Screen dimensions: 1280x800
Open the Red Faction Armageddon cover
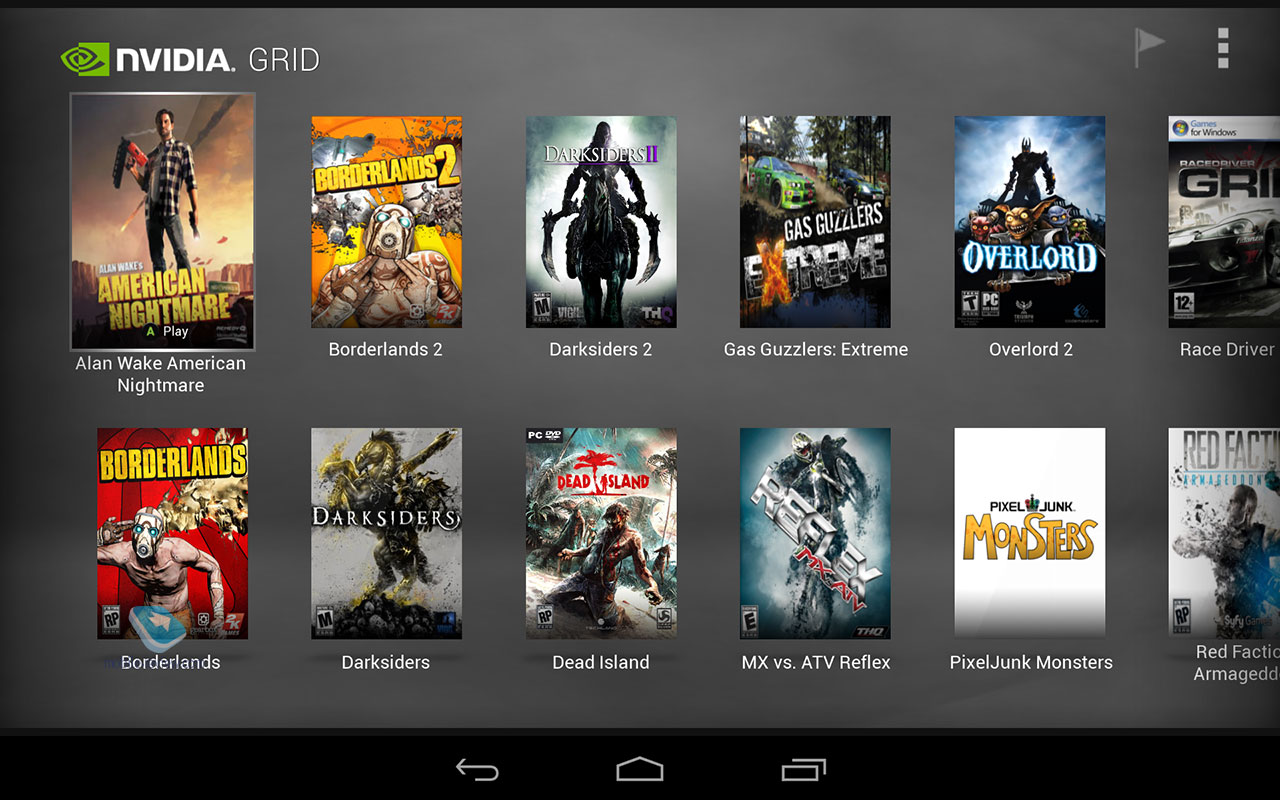1224,534
